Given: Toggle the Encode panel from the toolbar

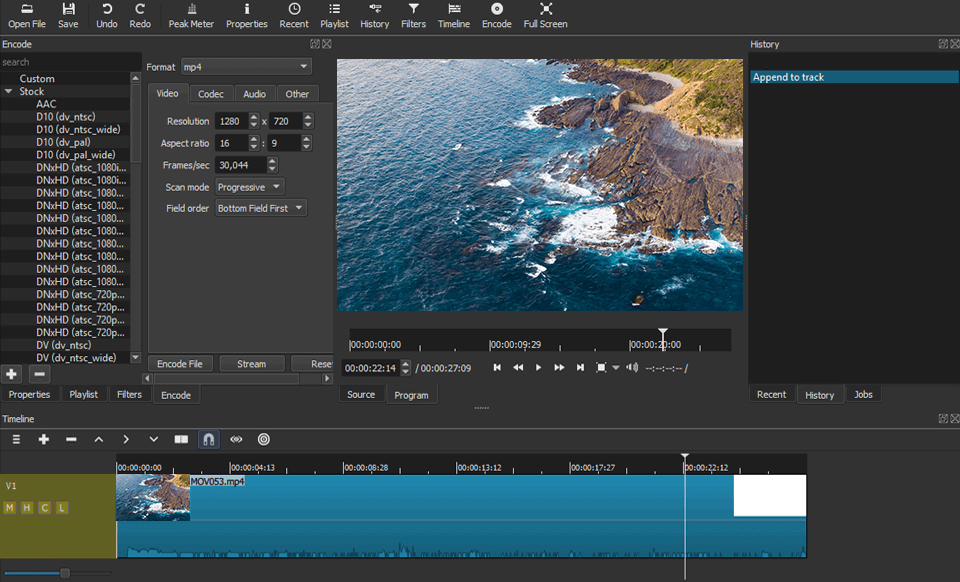Looking at the screenshot, I should 496,14.
